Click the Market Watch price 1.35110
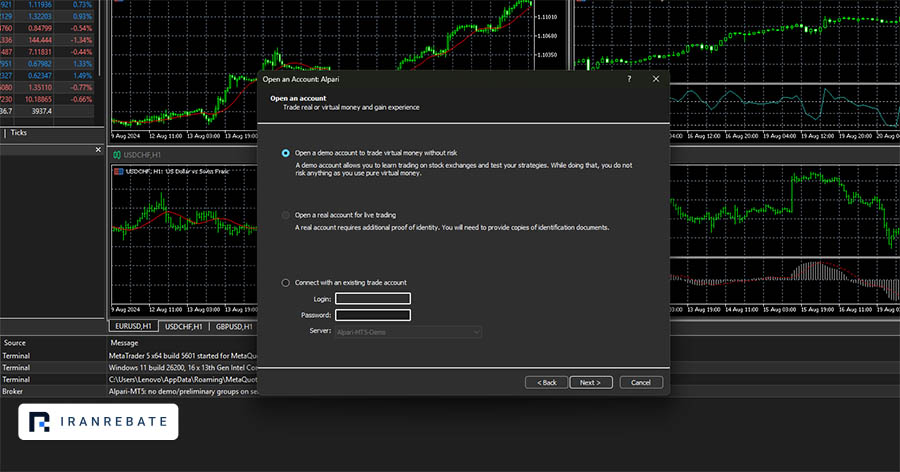This screenshot has width=900, height=472. [40, 87]
